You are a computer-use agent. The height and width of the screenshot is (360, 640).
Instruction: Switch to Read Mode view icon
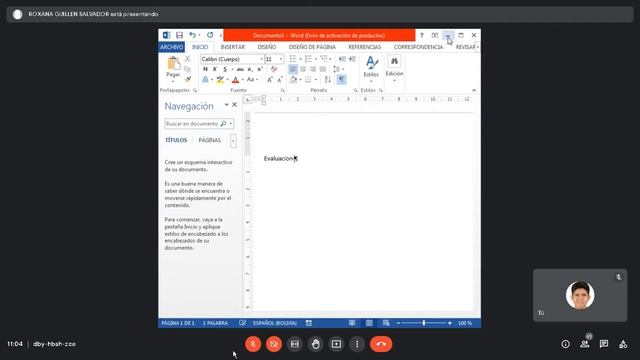[352, 323]
